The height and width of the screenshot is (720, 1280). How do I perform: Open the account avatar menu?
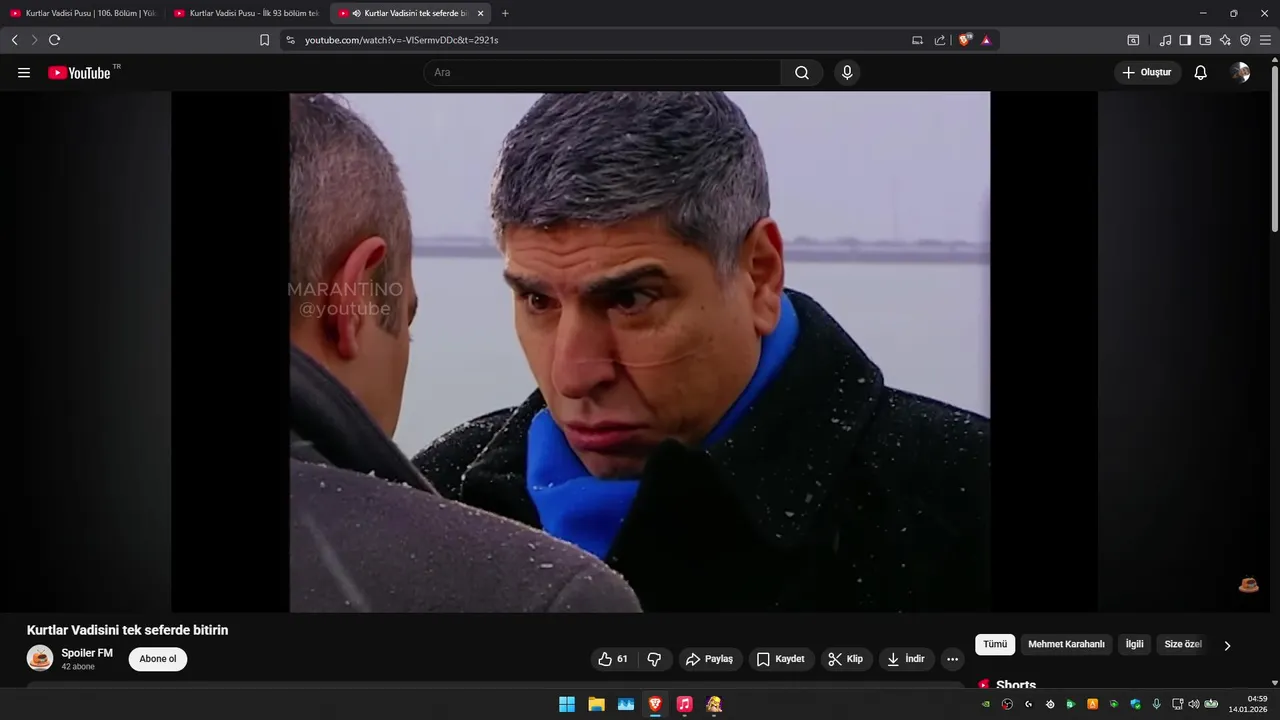pos(1240,72)
